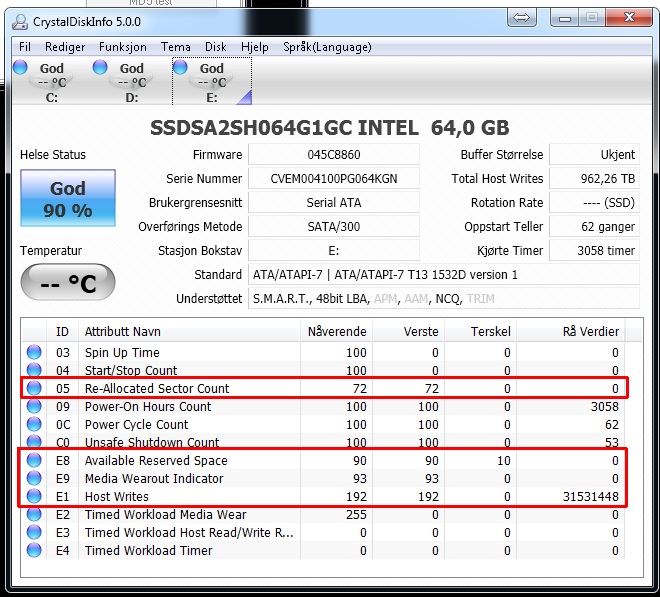Click the Rå Verdier column header
The width and height of the screenshot is (660, 597).
coord(571,331)
